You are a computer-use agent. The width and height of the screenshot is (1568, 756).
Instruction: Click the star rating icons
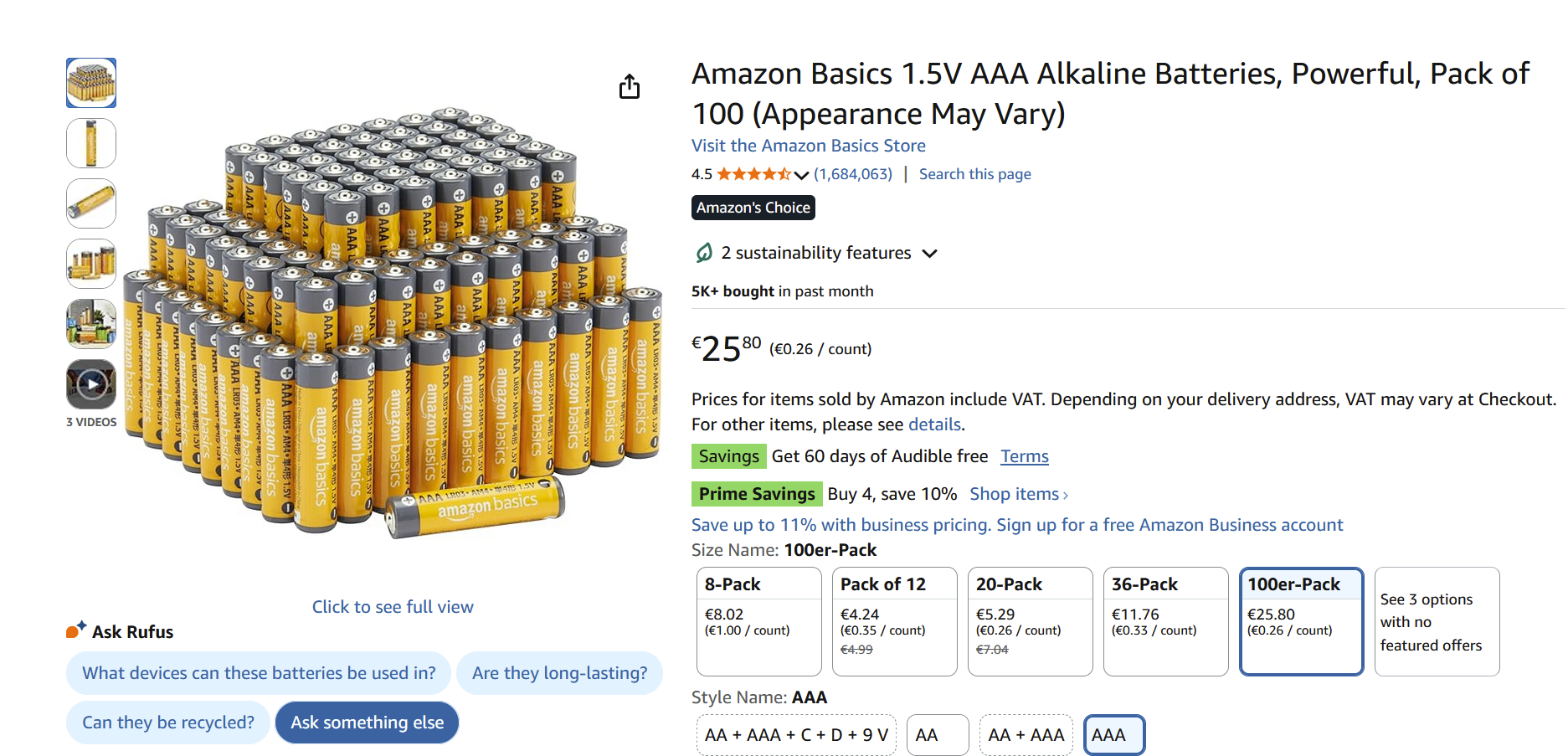point(753,174)
